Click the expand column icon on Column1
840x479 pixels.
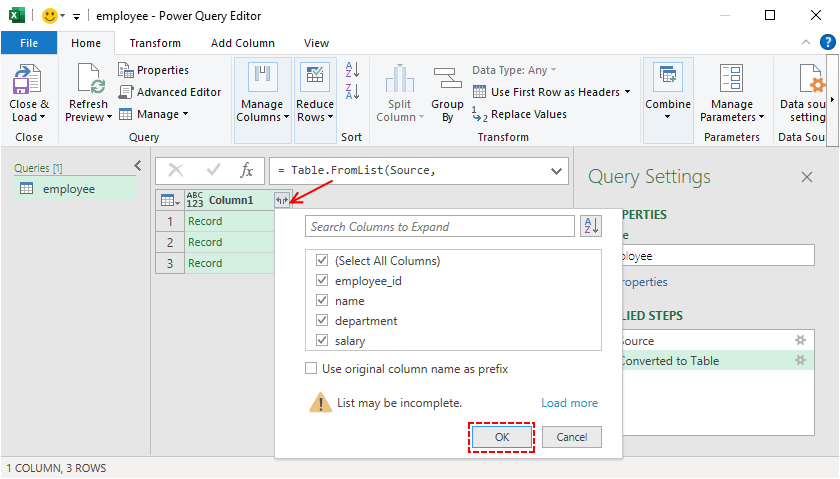point(282,200)
